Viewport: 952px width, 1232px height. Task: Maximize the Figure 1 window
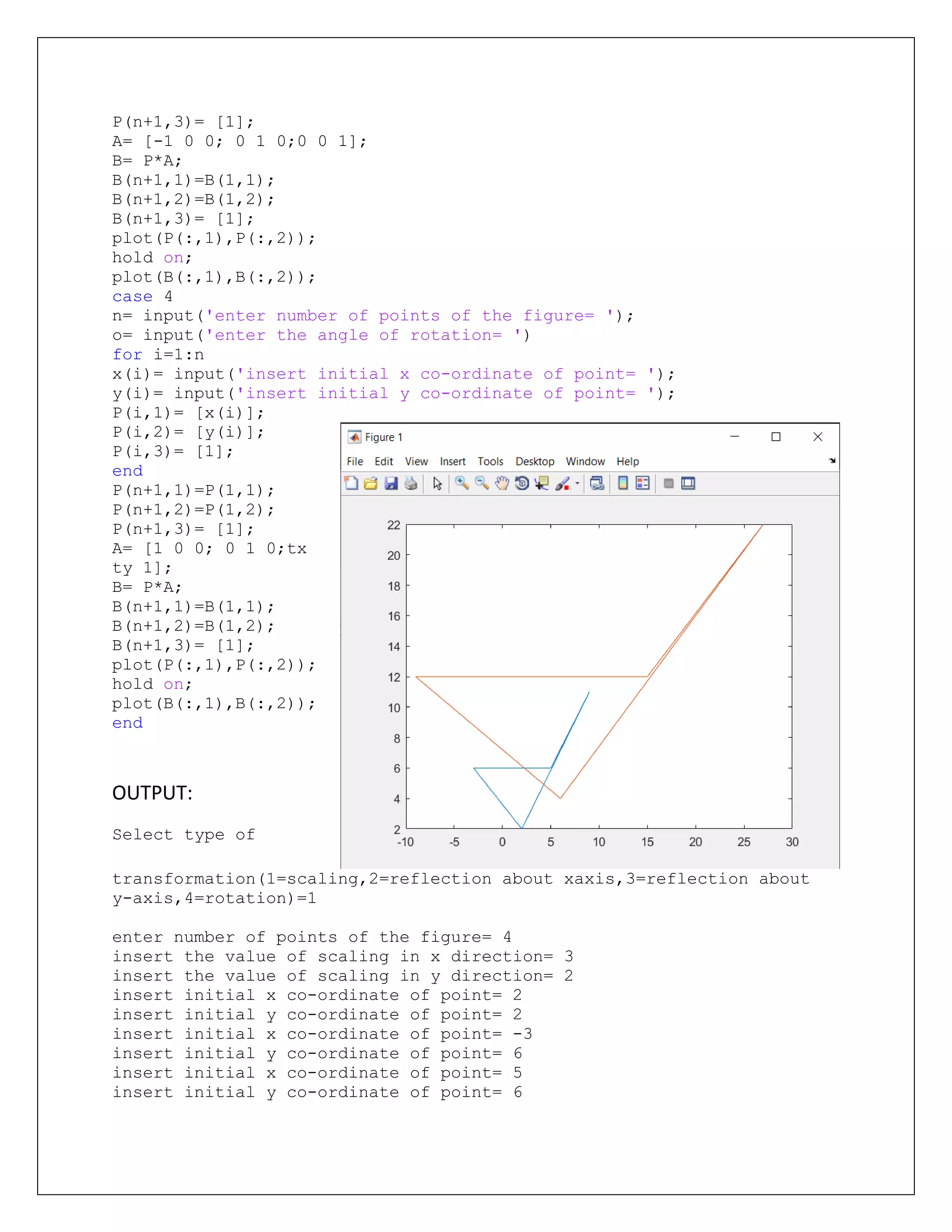776,437
